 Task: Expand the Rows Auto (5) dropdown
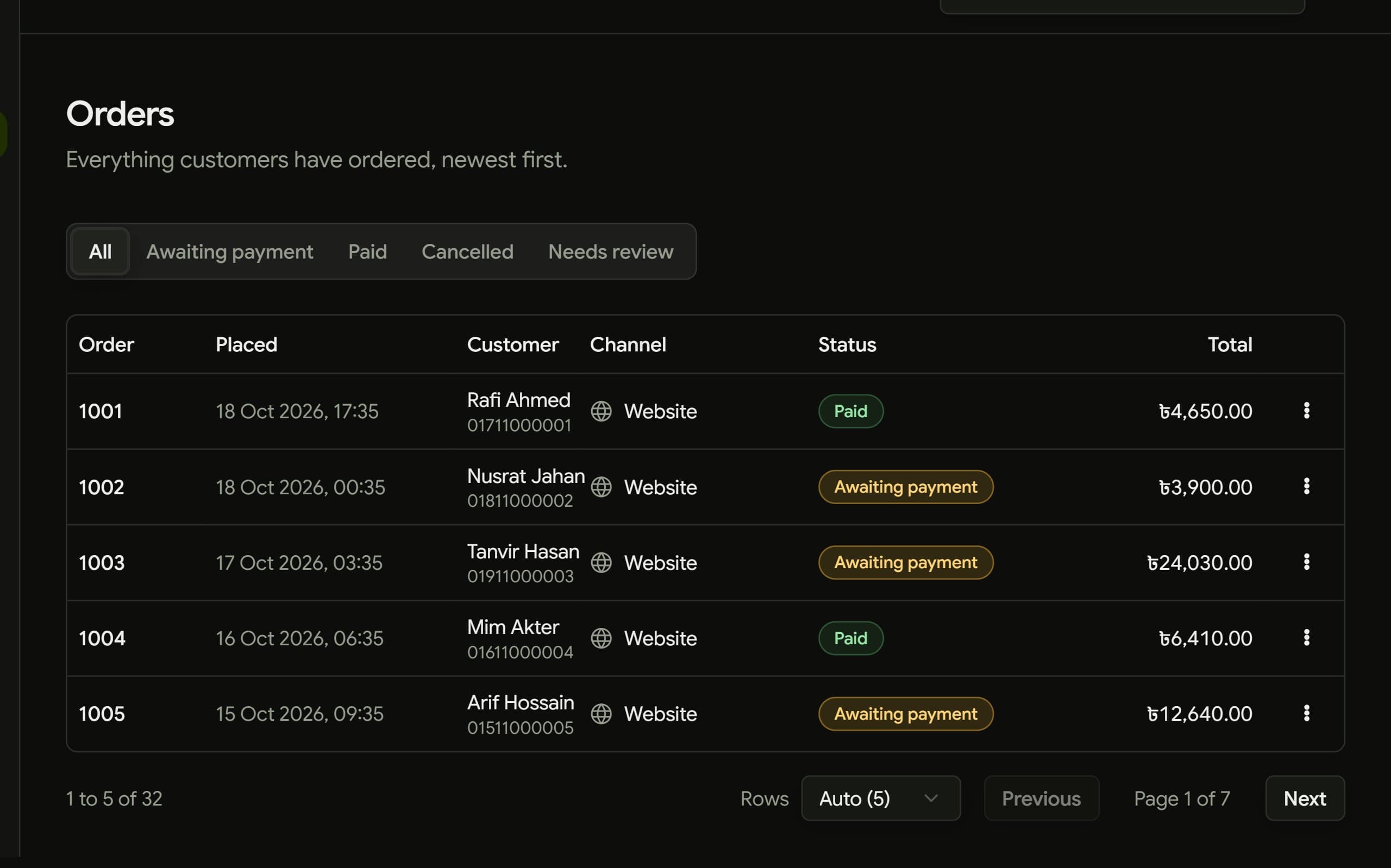pyautogui.click(x=881, y=798)
